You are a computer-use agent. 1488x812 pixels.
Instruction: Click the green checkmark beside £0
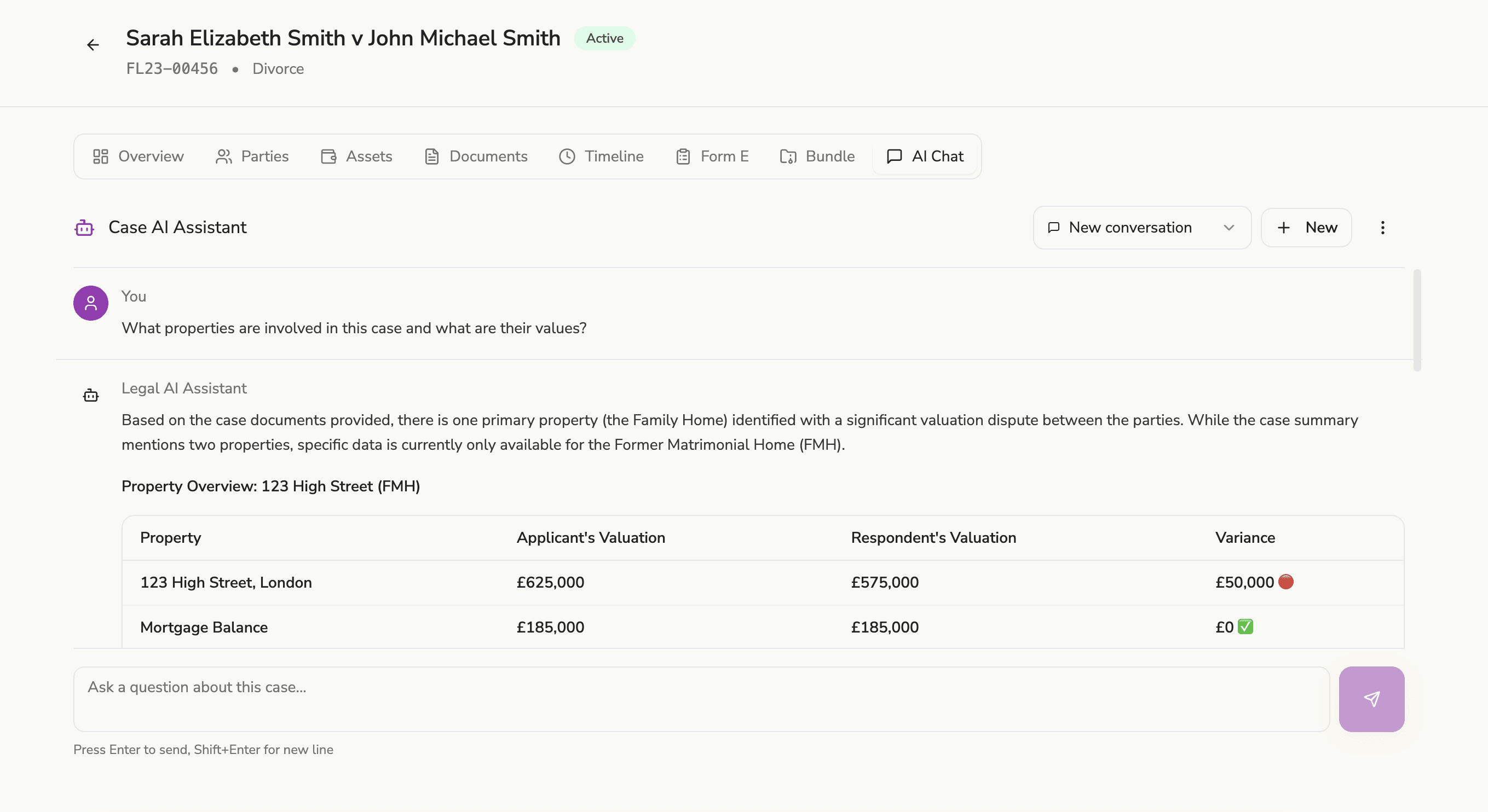point(1245,627)
